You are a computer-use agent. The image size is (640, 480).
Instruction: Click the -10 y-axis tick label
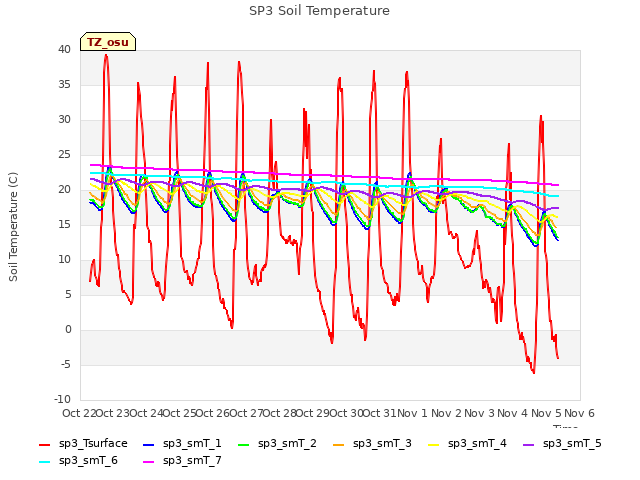point(62,400)
